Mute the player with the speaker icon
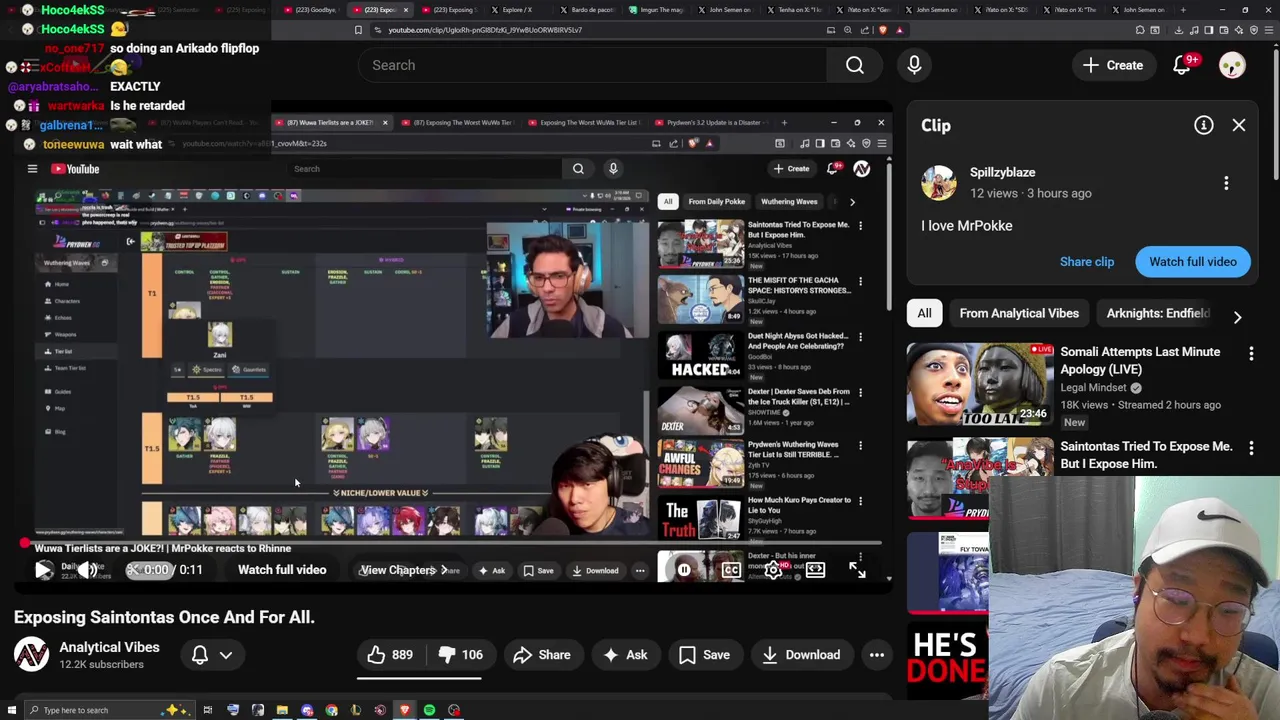Image resolution: width=1280 pixels, height=720 pixels. [88, 570]
